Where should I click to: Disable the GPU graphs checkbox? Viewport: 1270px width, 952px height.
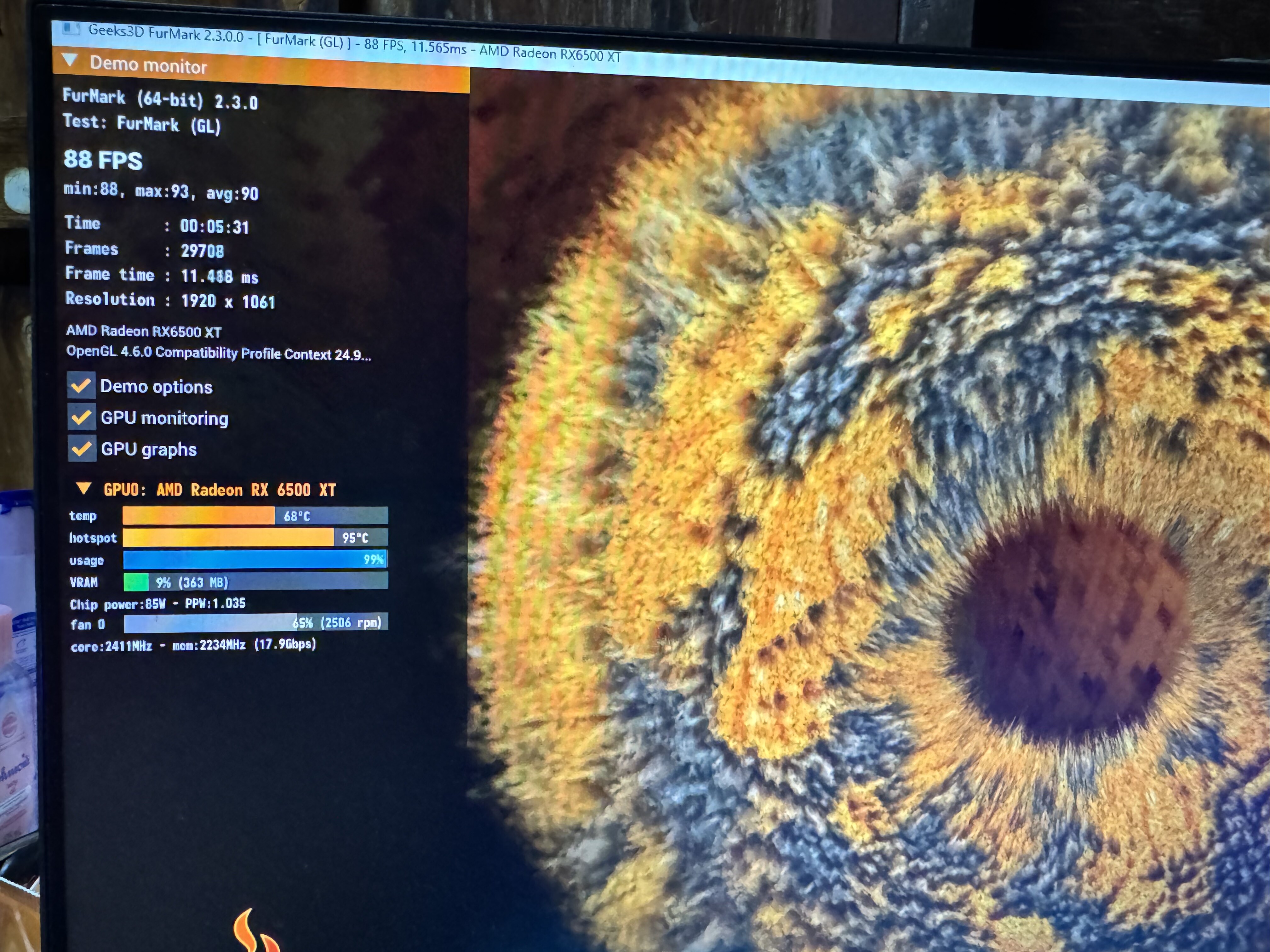tap(82, 448)
